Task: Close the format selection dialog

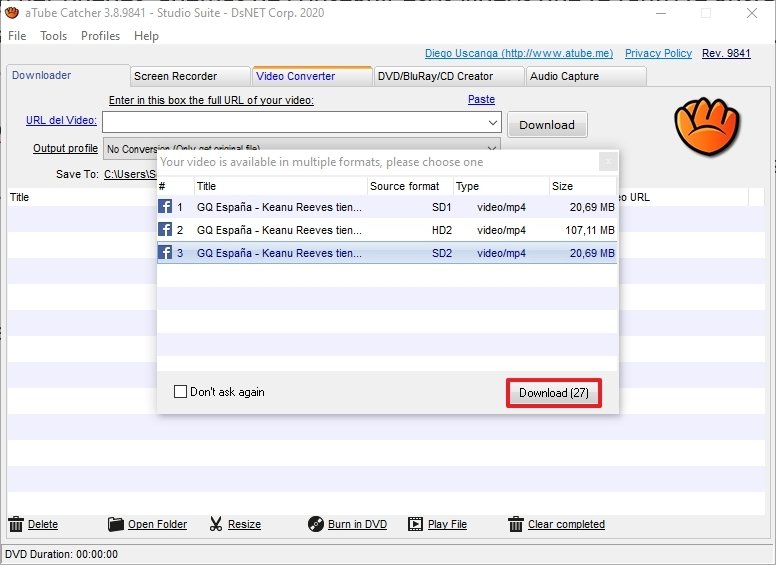Action: coord(608,161)
